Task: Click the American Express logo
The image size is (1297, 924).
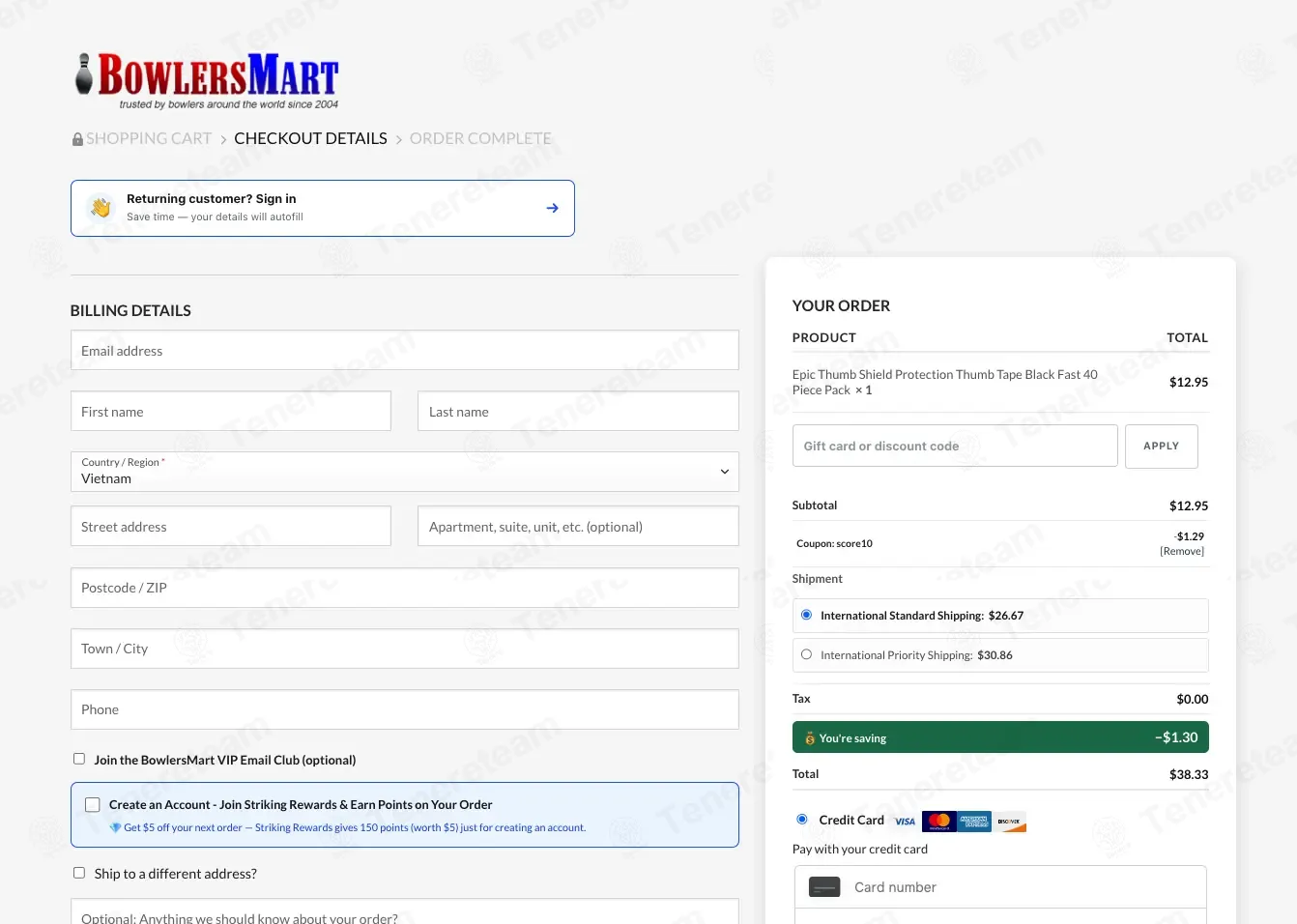Action: (974, 822)
